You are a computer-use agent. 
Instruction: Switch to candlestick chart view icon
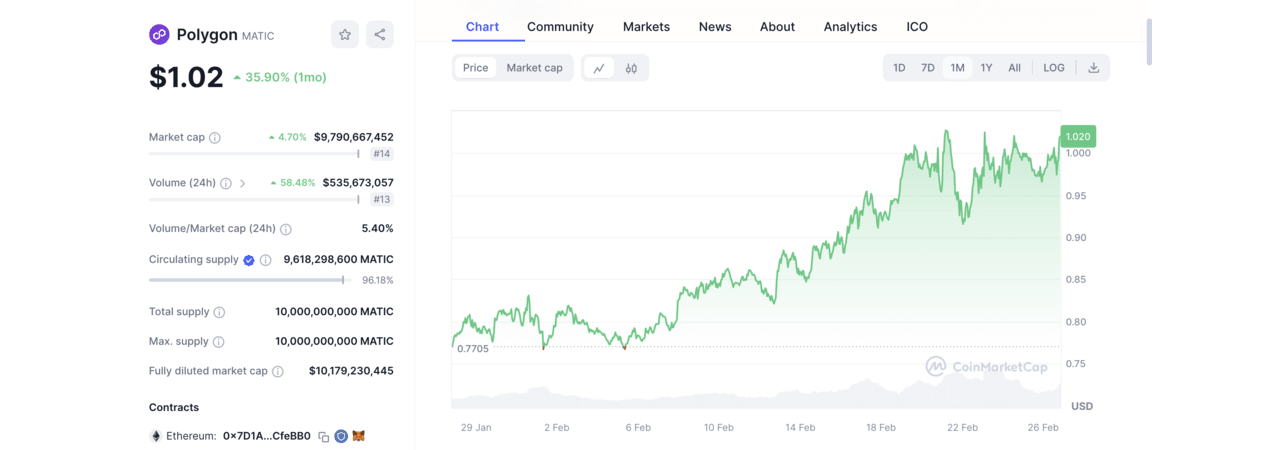click(x=631, y=68)
